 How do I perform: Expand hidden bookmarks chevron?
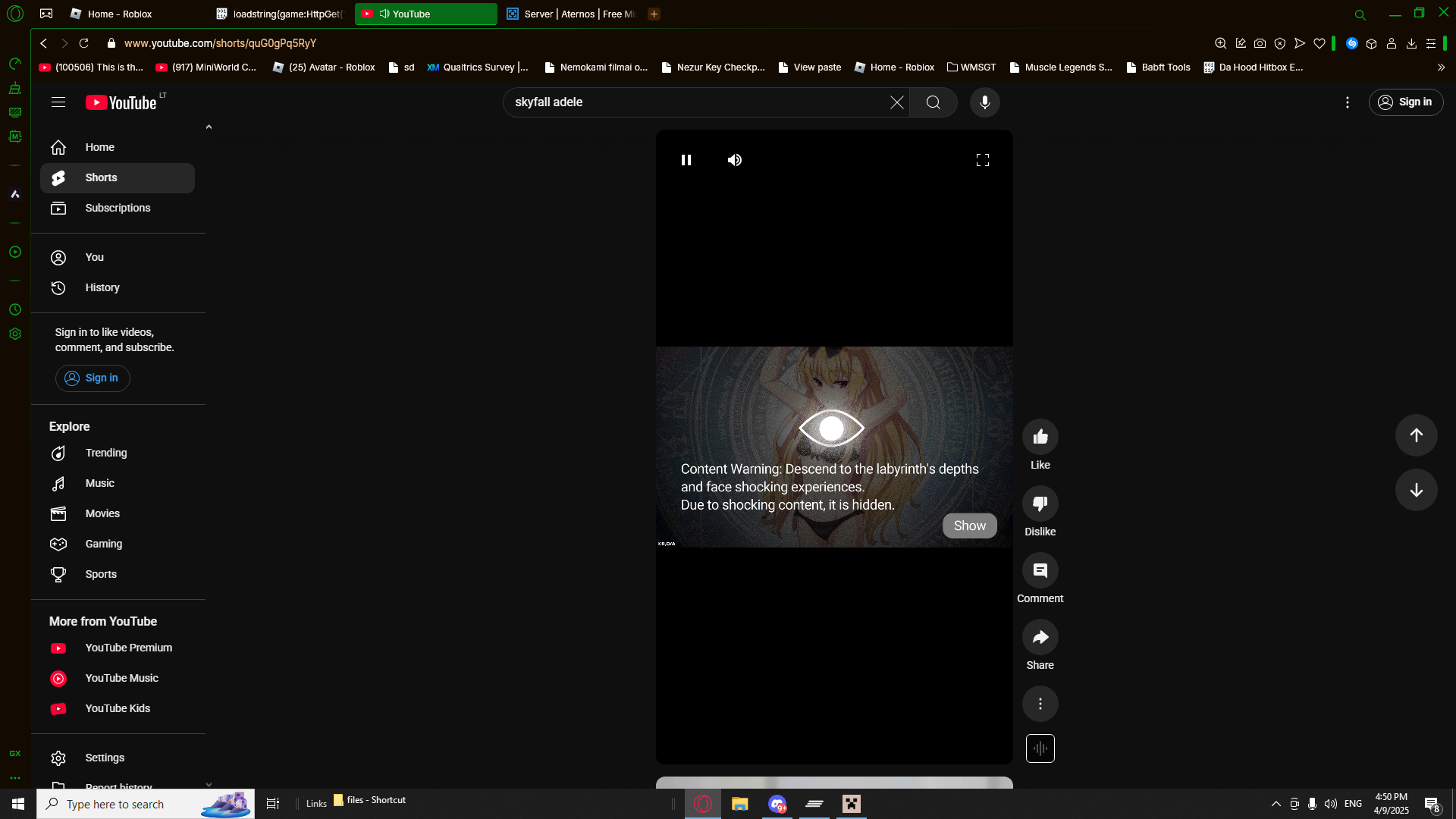click(x=1441, y=67)
